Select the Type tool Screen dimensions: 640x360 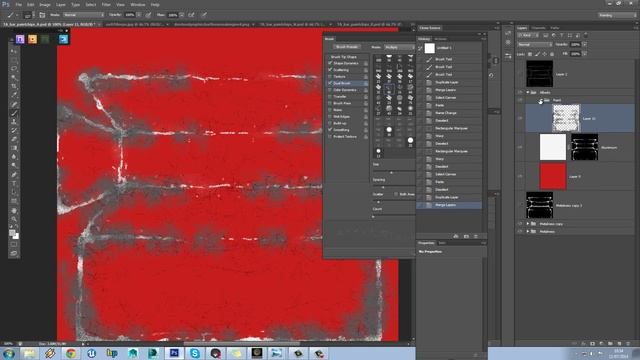coord(14,183)
